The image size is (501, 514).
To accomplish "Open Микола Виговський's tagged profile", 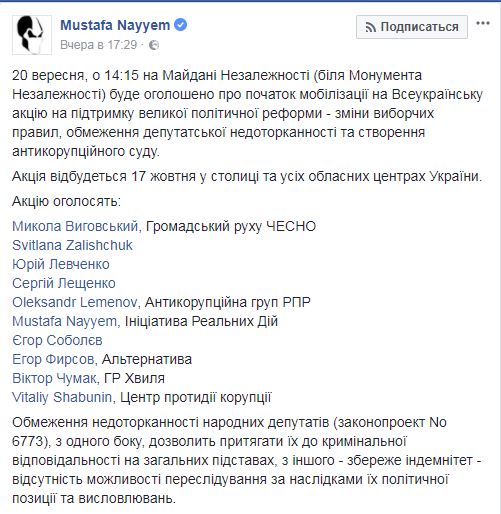I will point(75,226).
